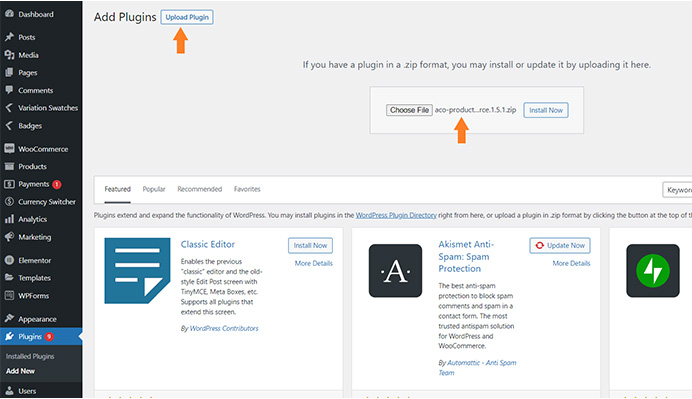692x399 pixels.
Task: Click the Upload Plugin button
Action: click(187, 17)
